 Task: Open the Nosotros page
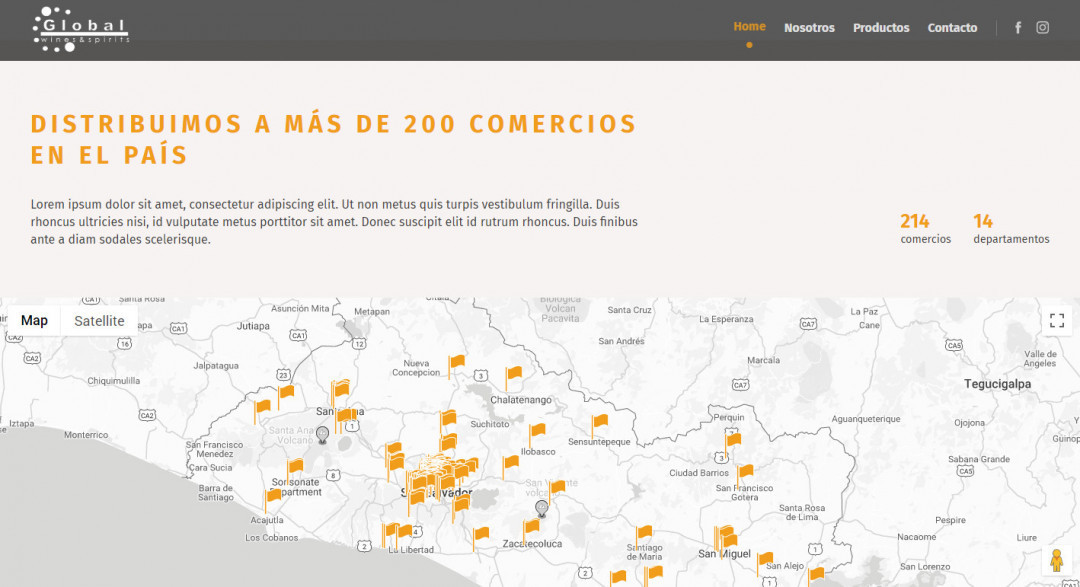pos(809,28)
